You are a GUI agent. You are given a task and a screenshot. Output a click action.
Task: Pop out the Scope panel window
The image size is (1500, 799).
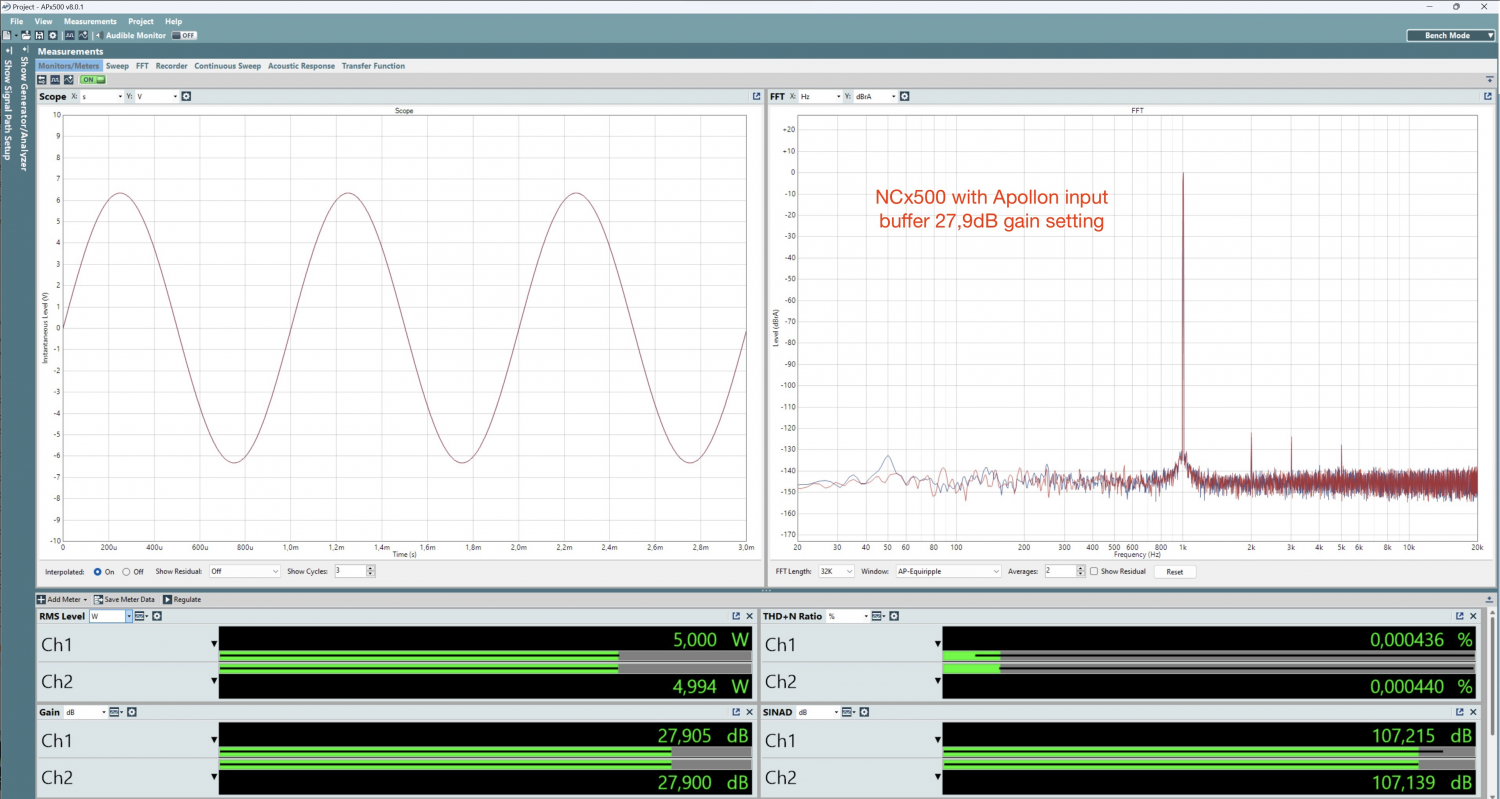click(757, 97)
